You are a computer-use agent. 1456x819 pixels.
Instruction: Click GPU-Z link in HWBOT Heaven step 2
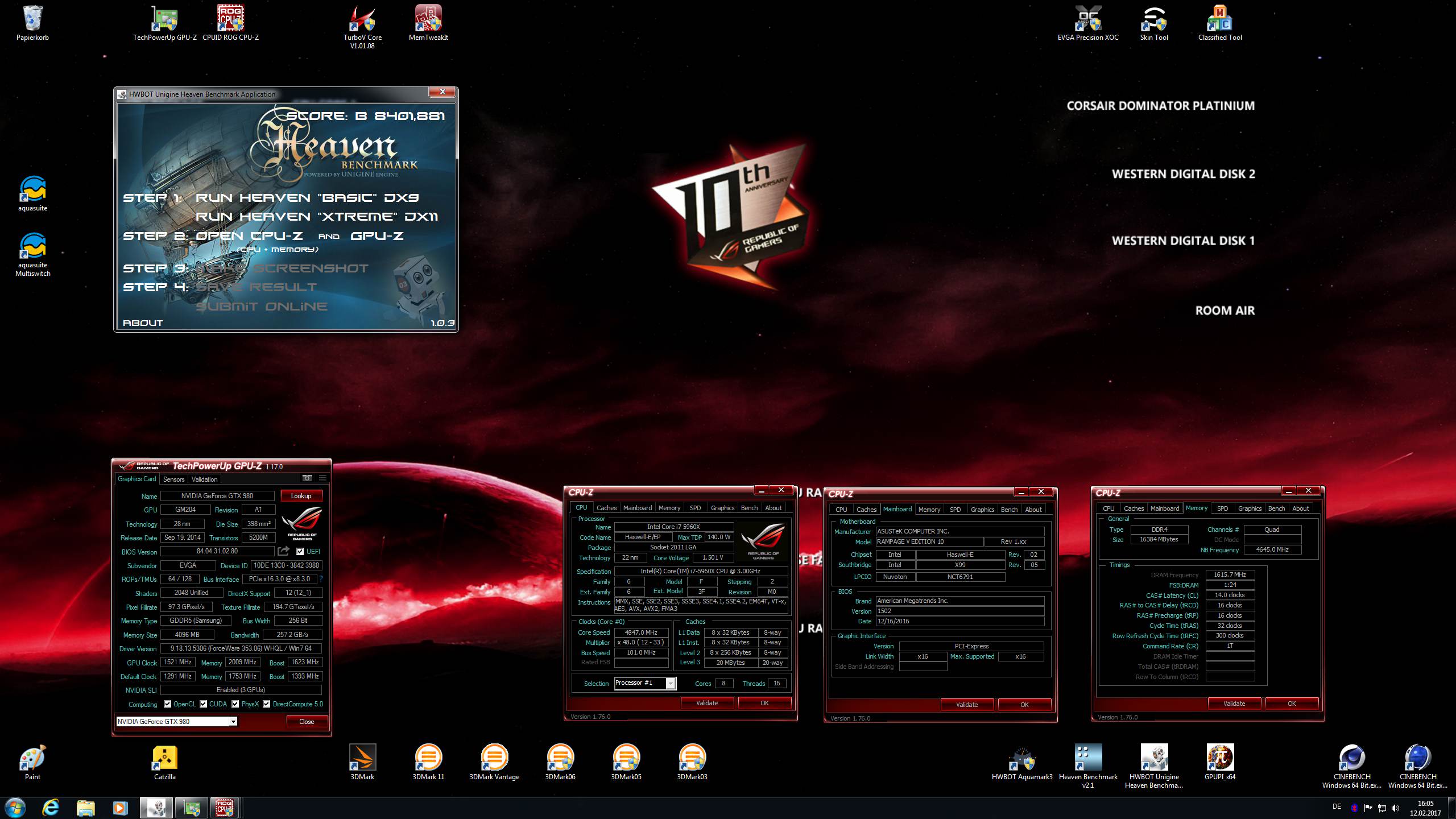pos(377,235)
